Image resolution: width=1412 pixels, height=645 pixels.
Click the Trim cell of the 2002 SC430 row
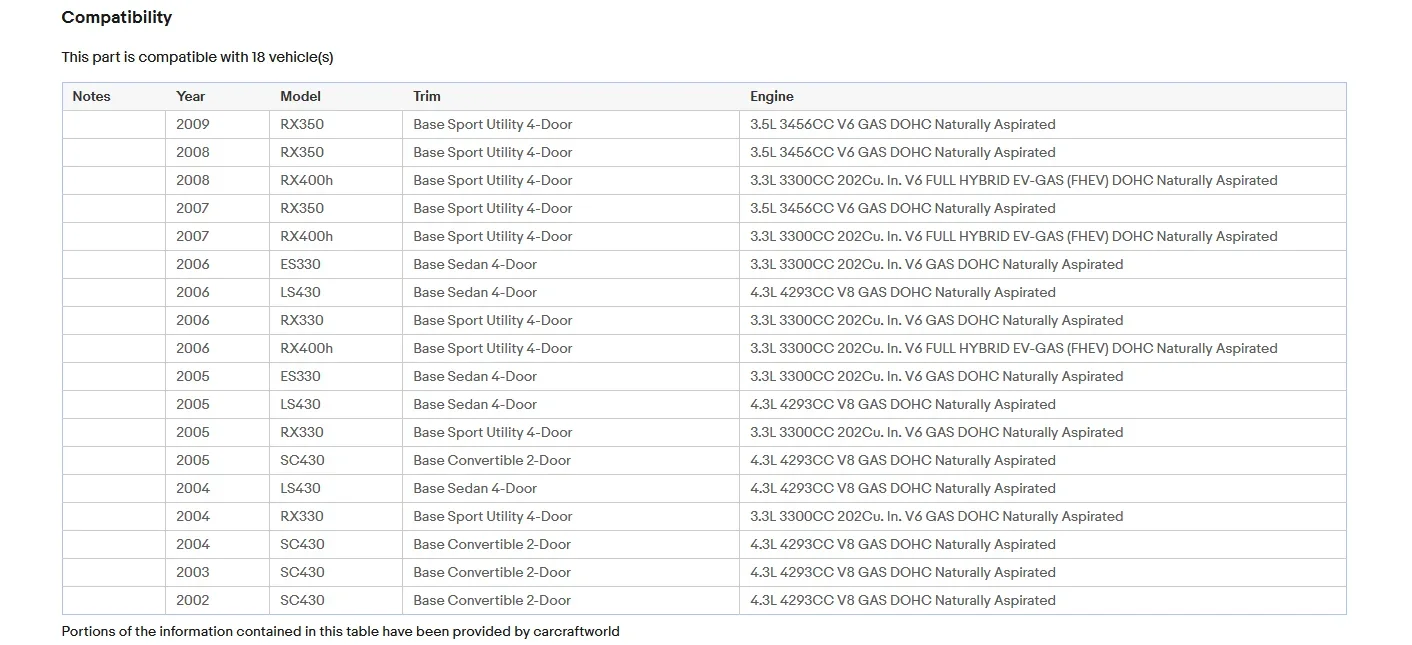click(x=571, y=601)
